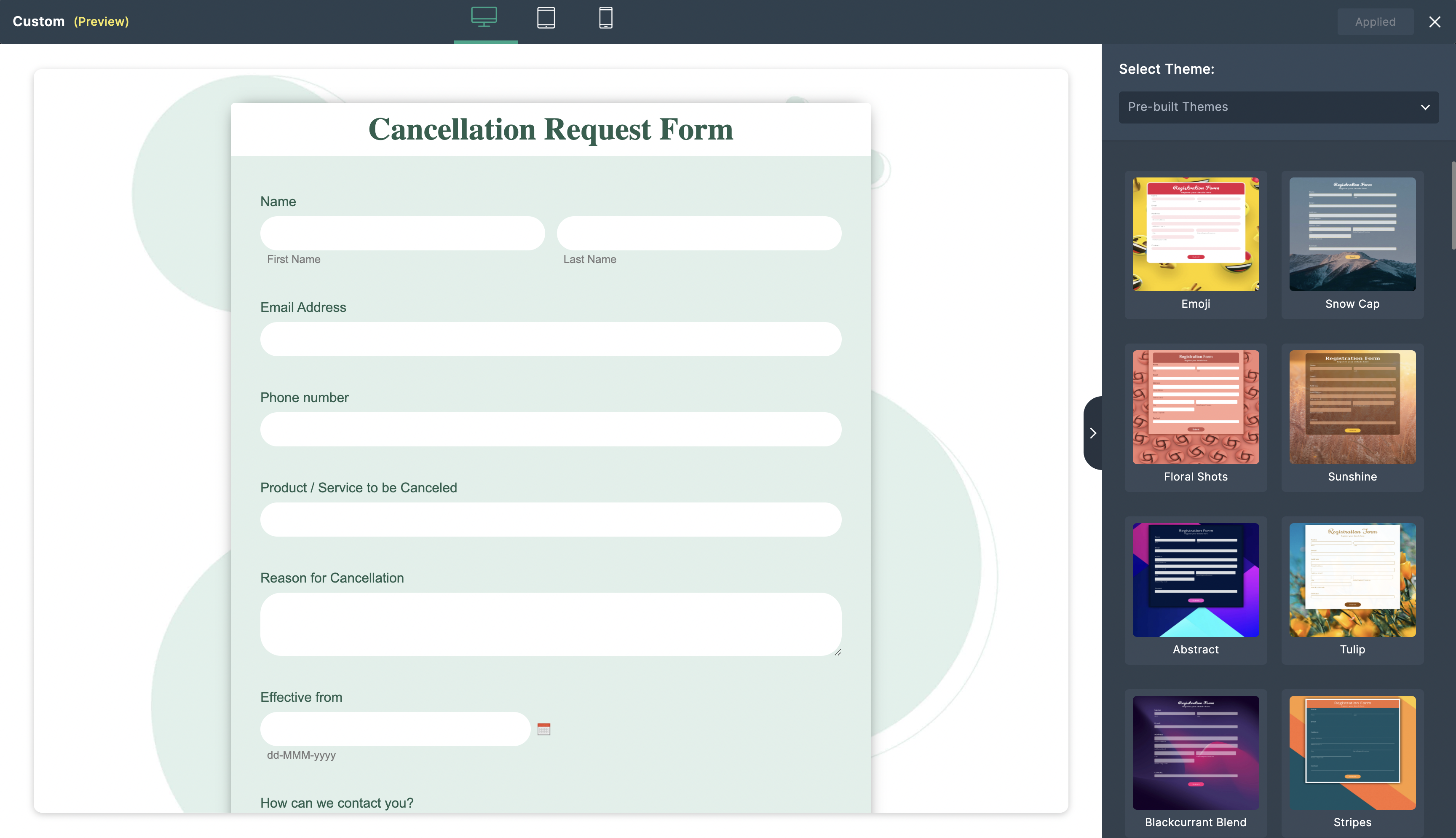The width and height of the screenshot is (1456, 838).
Task: Collapse the theme side panel arrow
Action: [x=1092, y=433]
